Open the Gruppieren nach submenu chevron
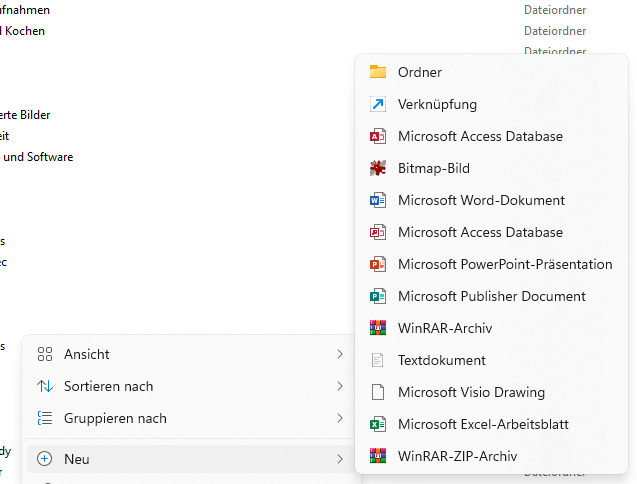This screenshot has height=484, width=637. coord(340,418)
